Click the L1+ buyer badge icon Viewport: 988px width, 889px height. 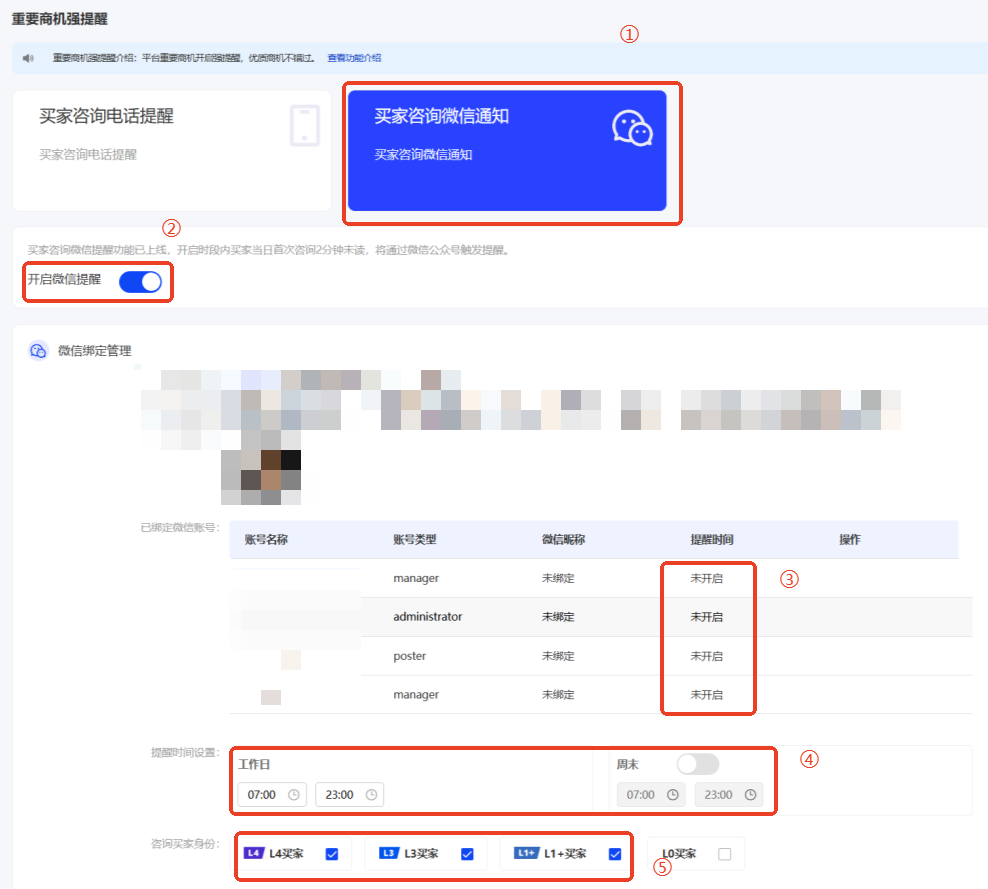pyautogui.click(x=526, y=853)
